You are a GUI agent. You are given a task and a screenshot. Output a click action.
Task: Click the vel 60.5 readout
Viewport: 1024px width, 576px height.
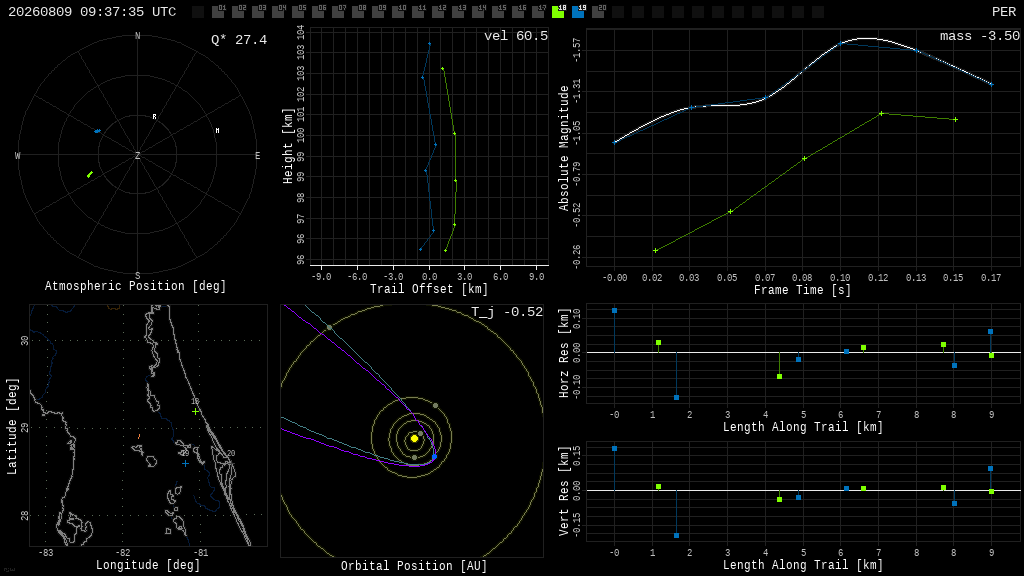(x=516, y=36)
